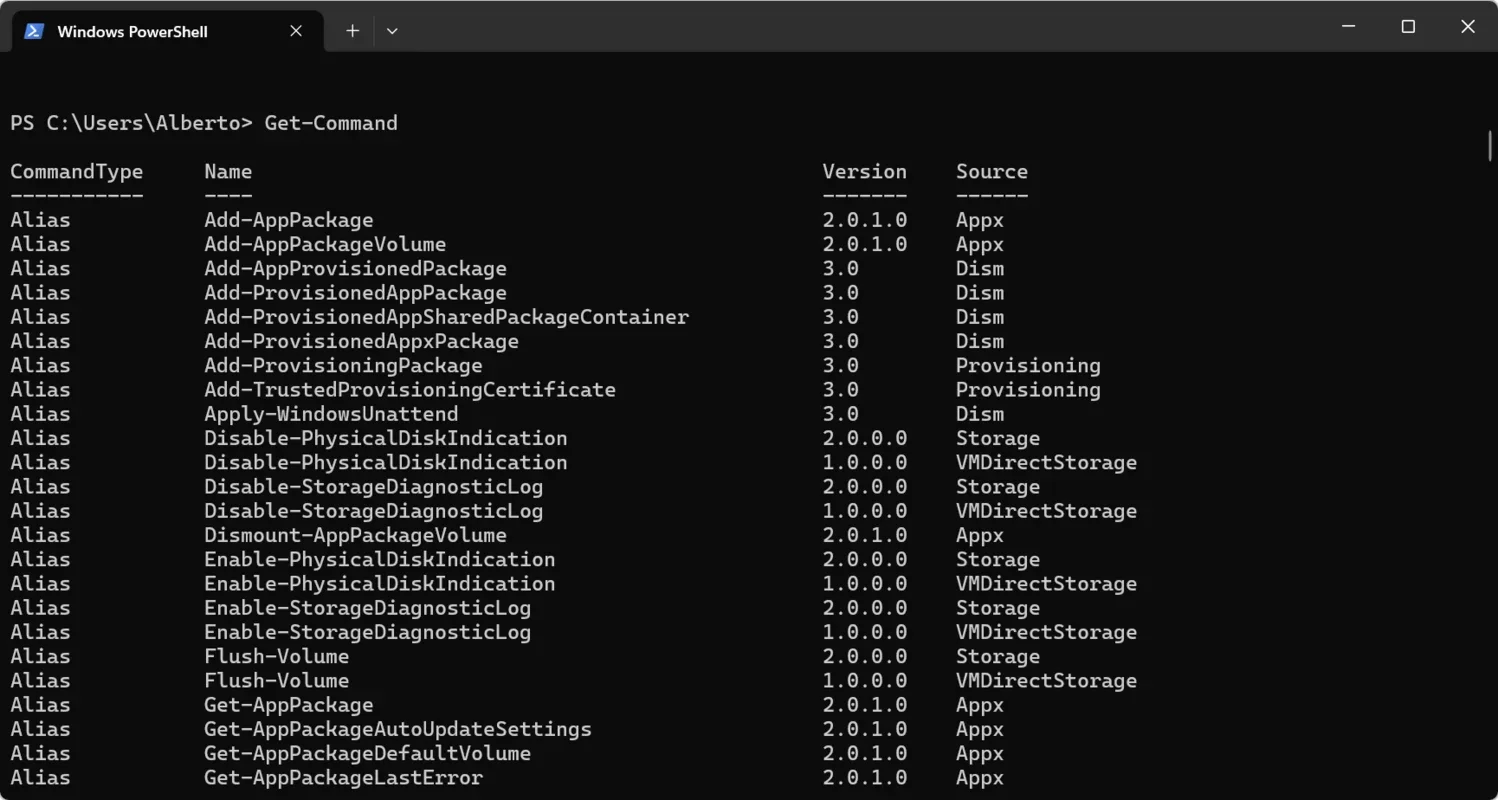Click the Add-ProvisionedAppPackage entry
The image size is (1498, 800).
pyautogui.click(x=355, y=293)
